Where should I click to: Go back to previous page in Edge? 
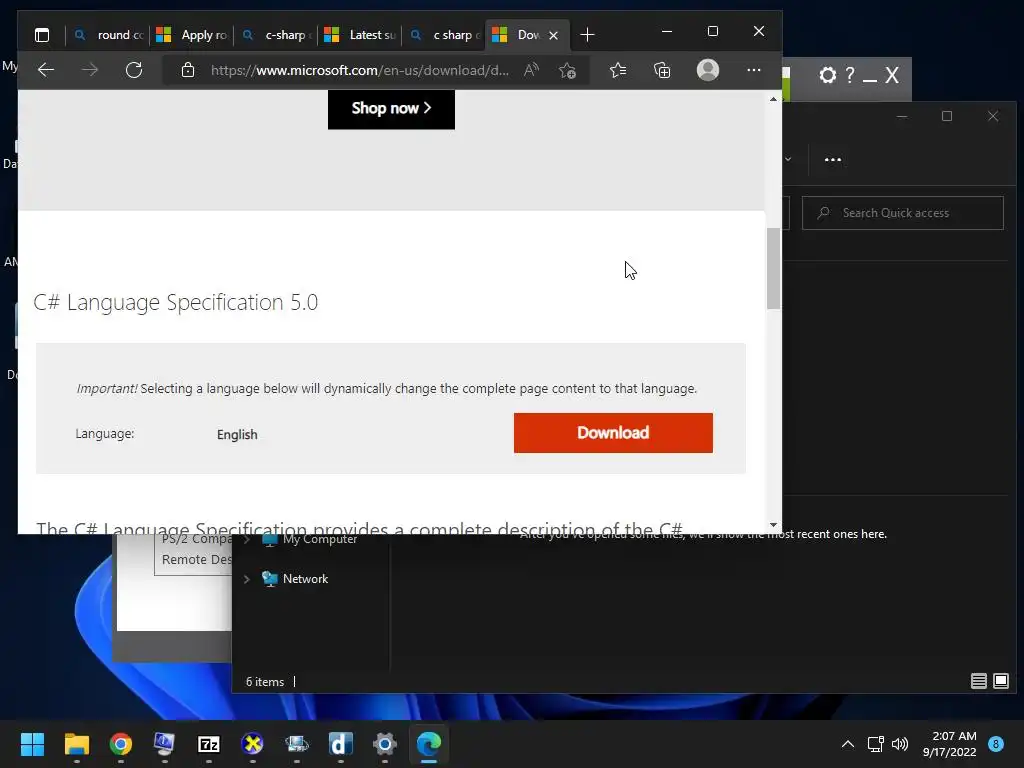pos(46,70)
